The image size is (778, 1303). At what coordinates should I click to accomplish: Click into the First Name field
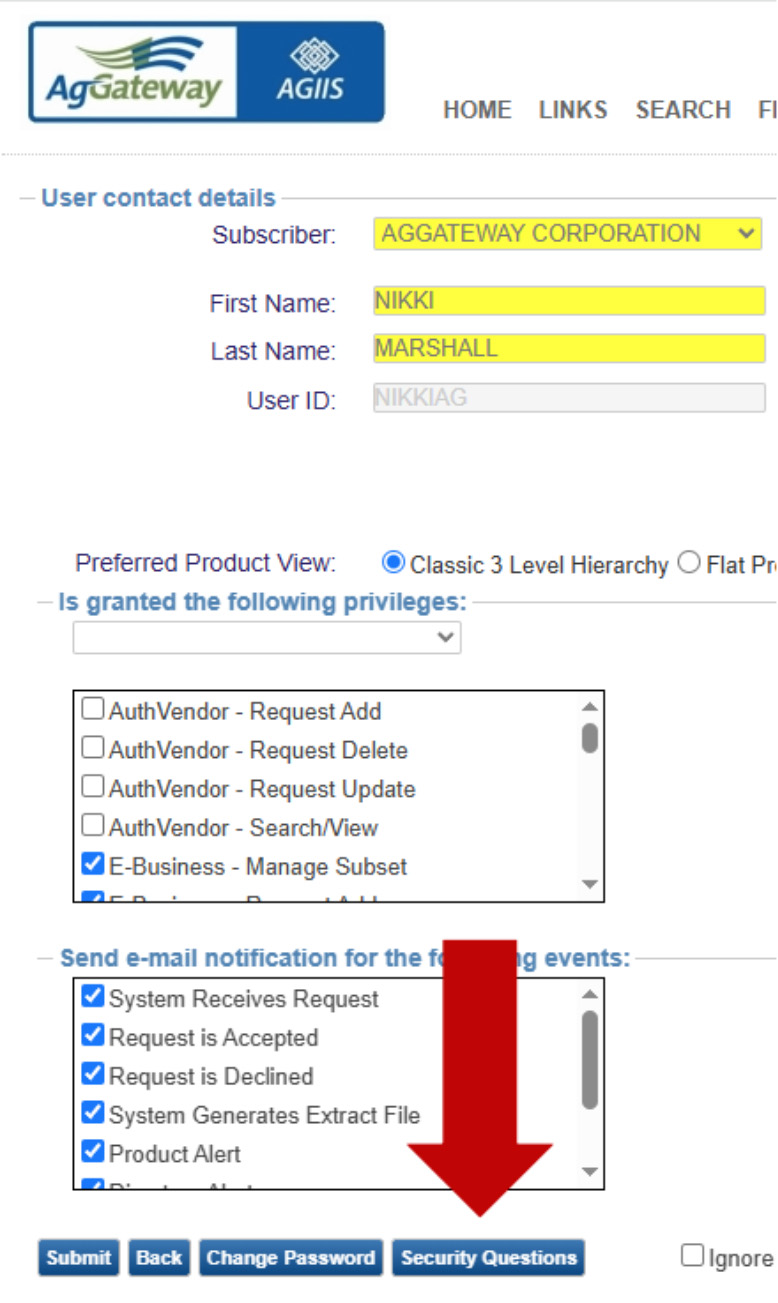[568, 301]
